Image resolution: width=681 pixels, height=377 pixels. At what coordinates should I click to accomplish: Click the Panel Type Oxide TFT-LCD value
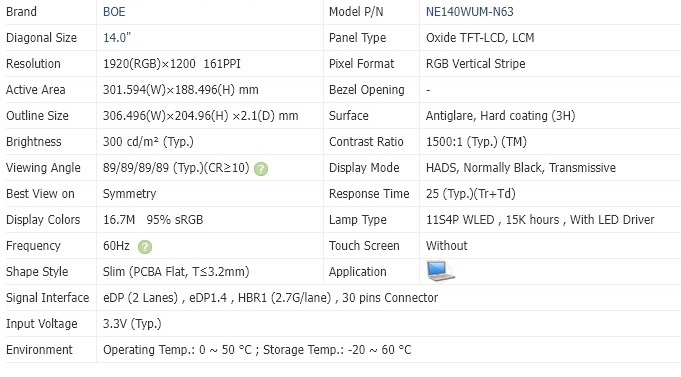(480, 38)
